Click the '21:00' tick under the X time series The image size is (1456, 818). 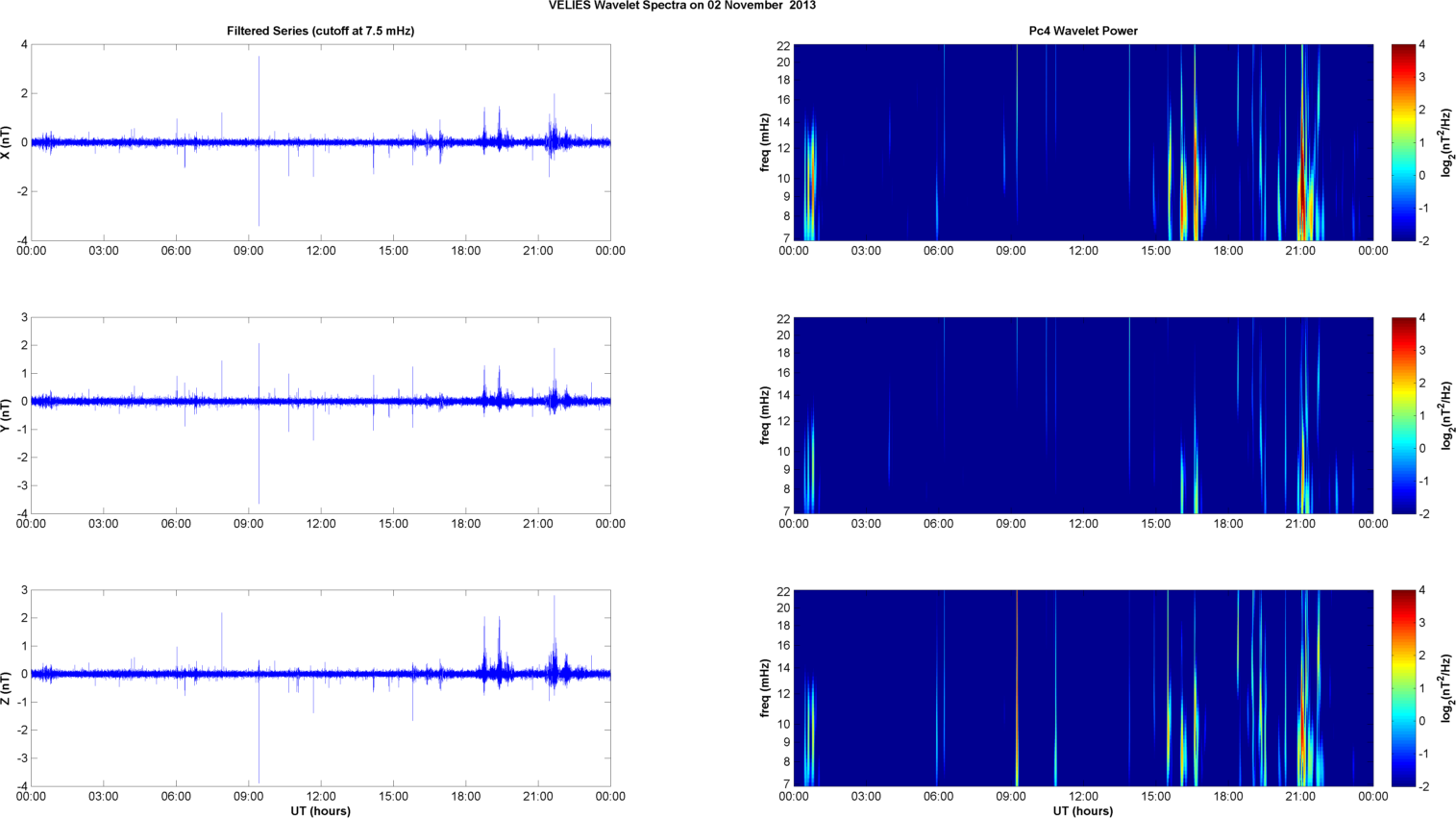538,251
